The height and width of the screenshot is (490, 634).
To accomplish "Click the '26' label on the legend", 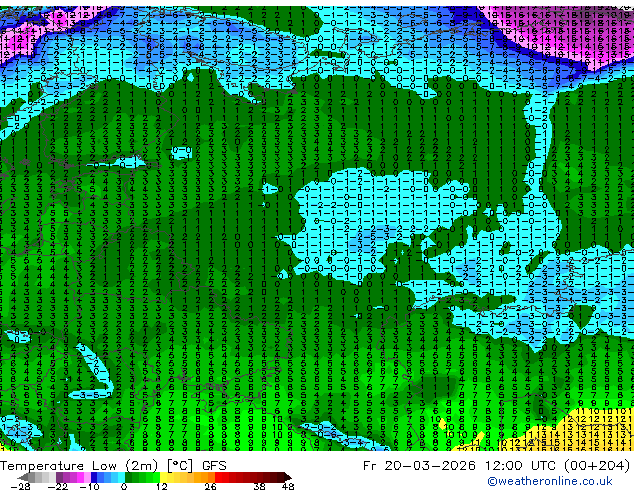I will [210, 486].
